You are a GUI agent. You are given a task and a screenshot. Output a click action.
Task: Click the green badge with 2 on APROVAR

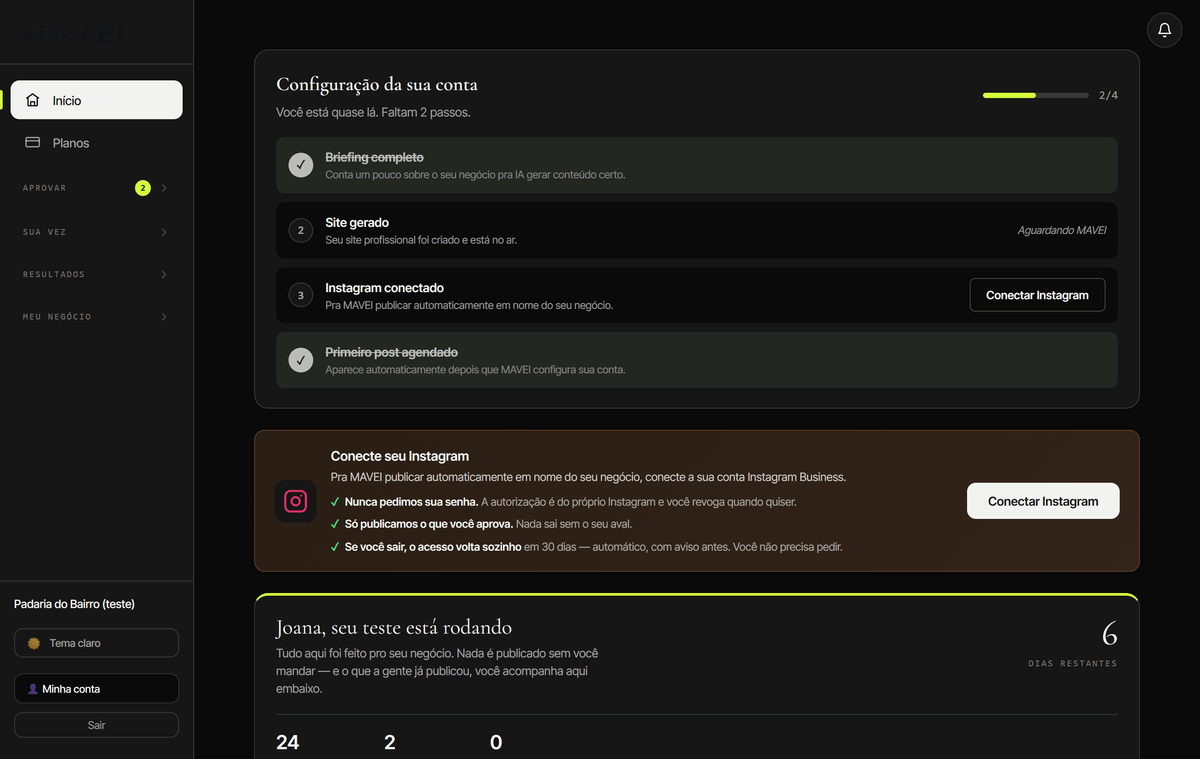tap(142, 188)
